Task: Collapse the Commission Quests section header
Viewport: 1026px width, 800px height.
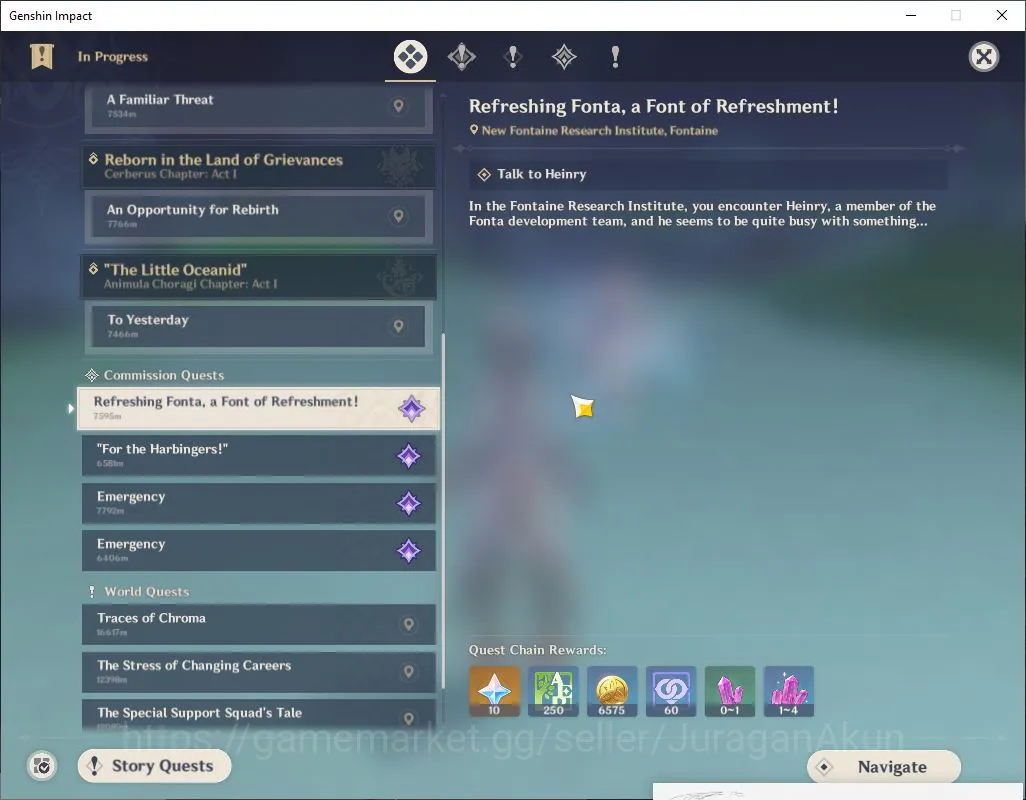Action: (x=155, y=375)
